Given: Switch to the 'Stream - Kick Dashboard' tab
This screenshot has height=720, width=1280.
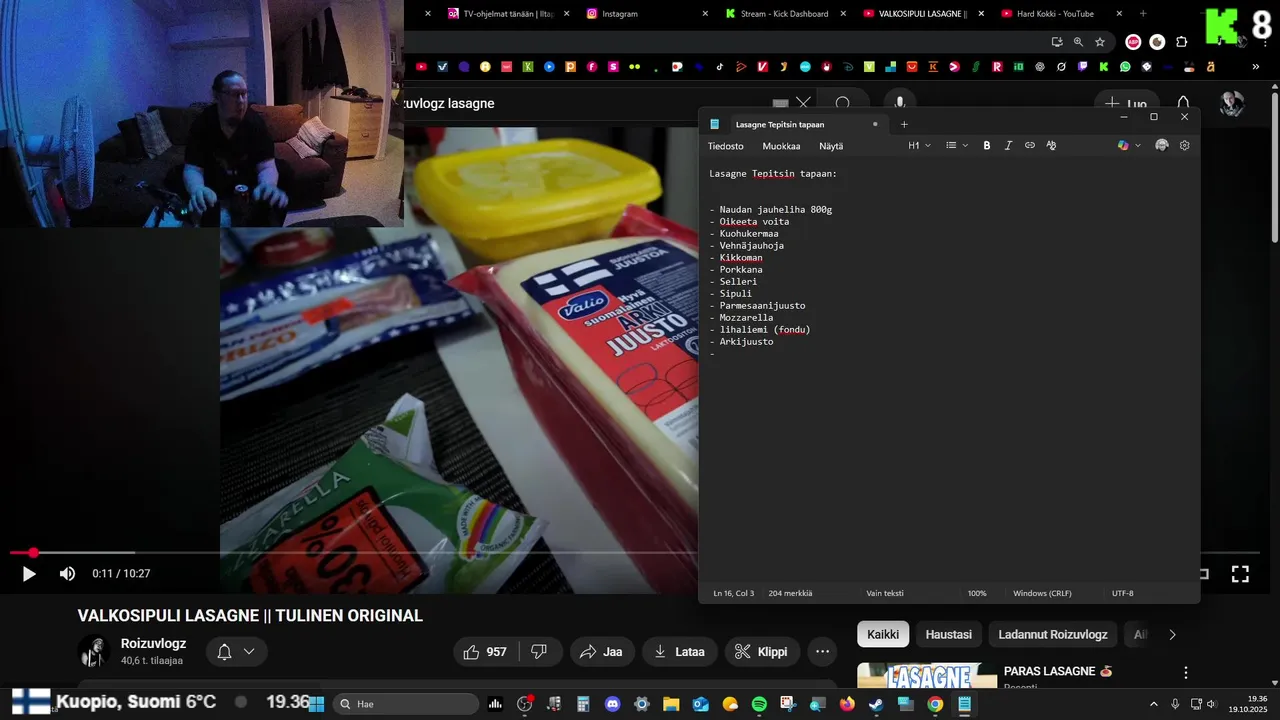Looking at the screenshot, I should (x=784, y=14).
